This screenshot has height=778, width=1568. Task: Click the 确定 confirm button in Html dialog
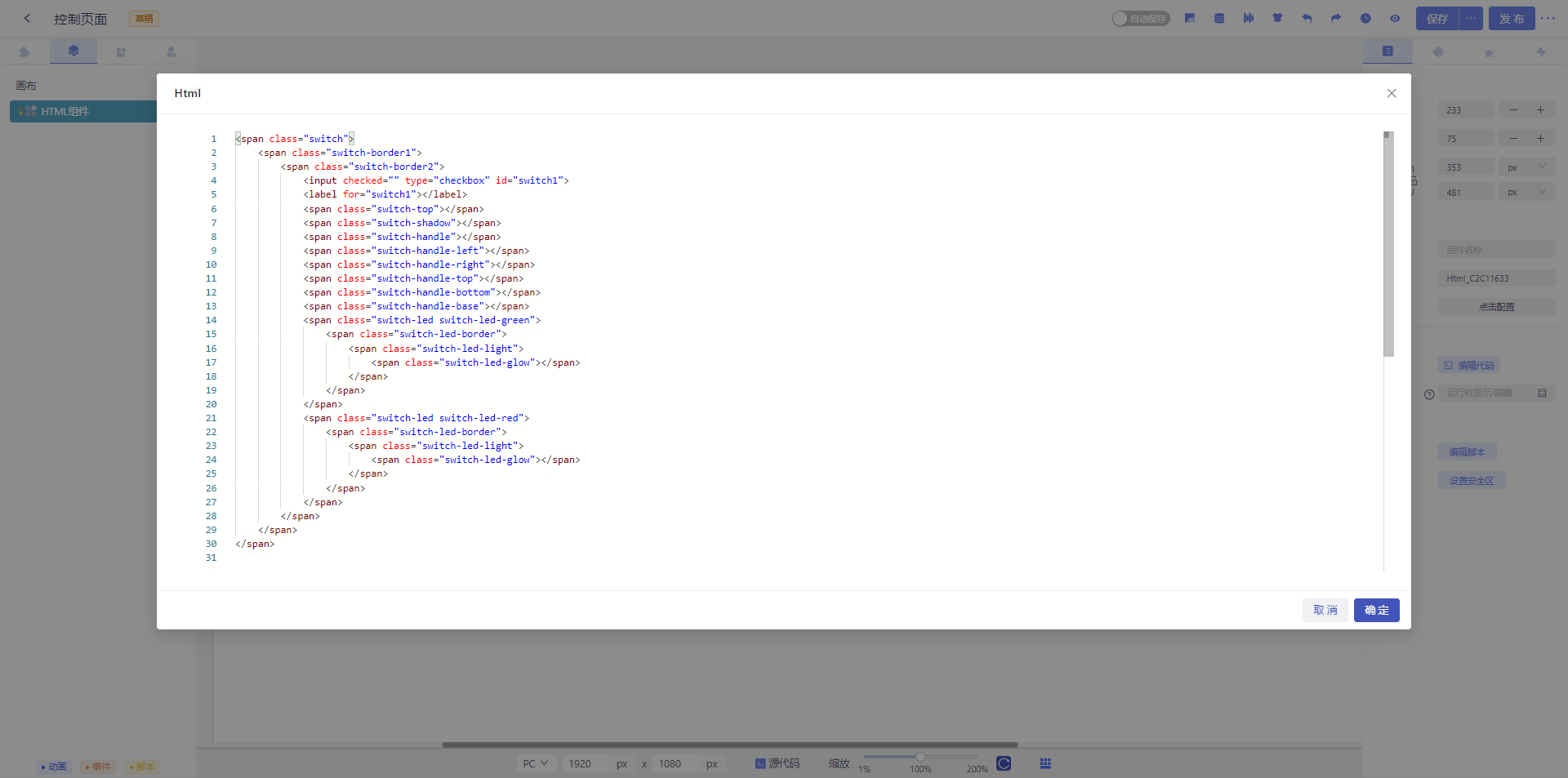(x=1376, y=610)
